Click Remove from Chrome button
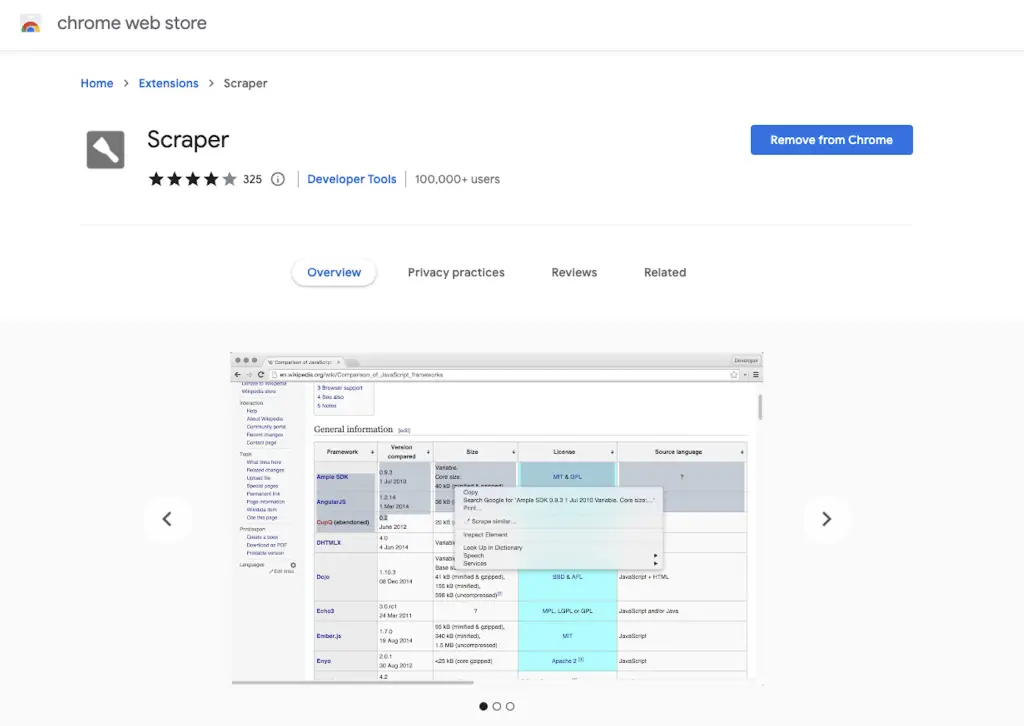 click(831, 140)
